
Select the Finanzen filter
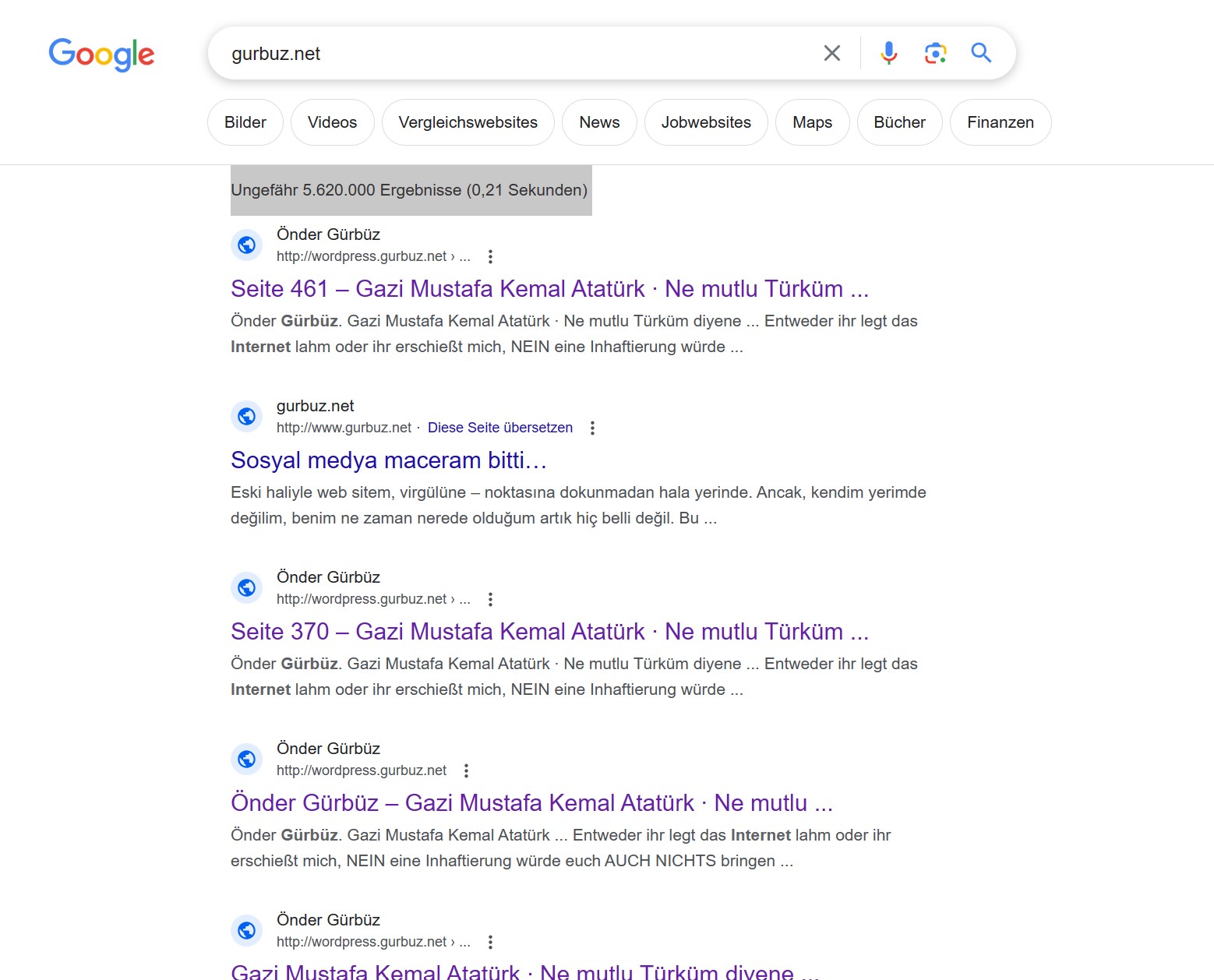(1000, 122)
